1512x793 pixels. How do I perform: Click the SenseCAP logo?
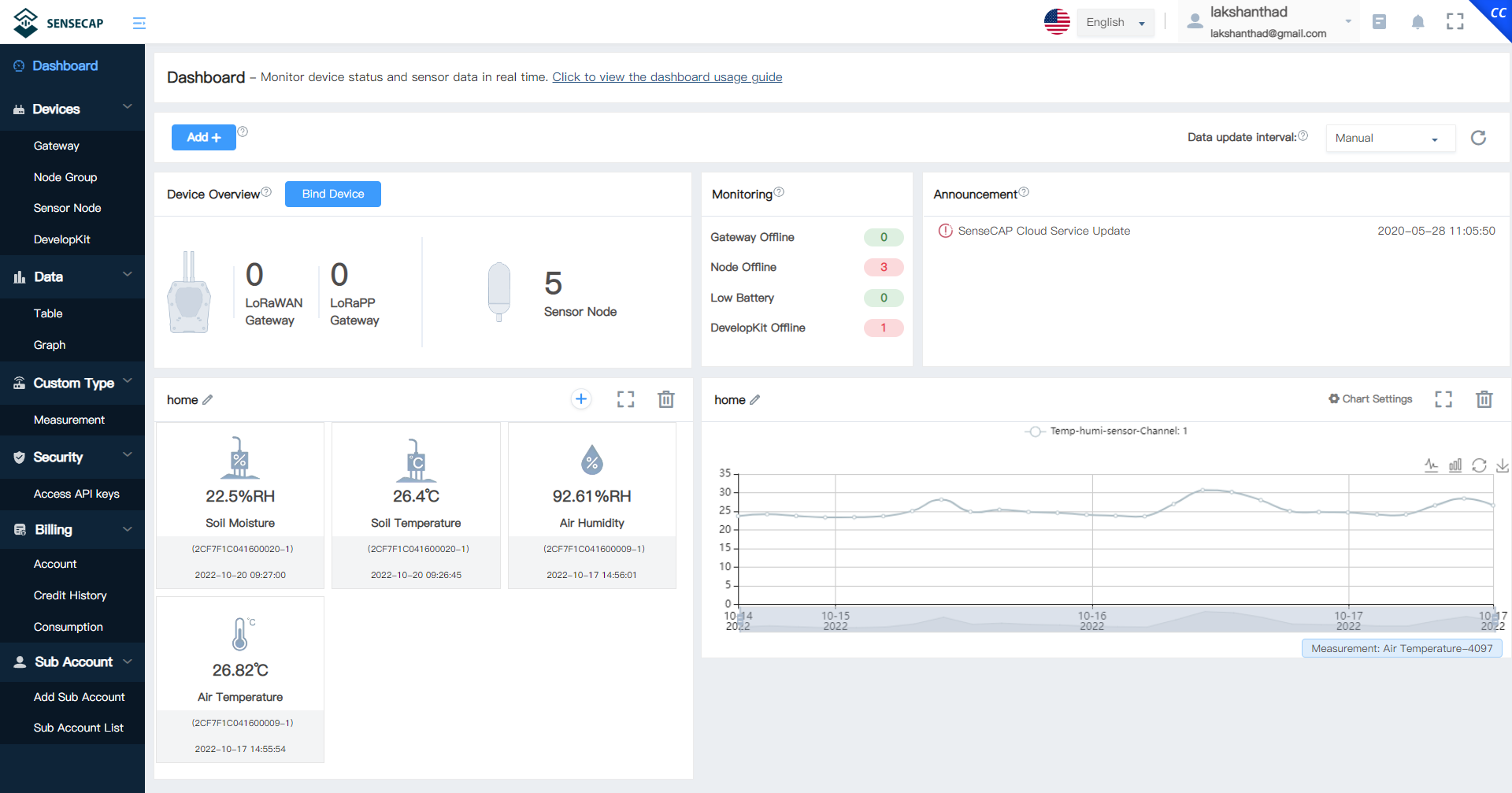tap(58, 23)
